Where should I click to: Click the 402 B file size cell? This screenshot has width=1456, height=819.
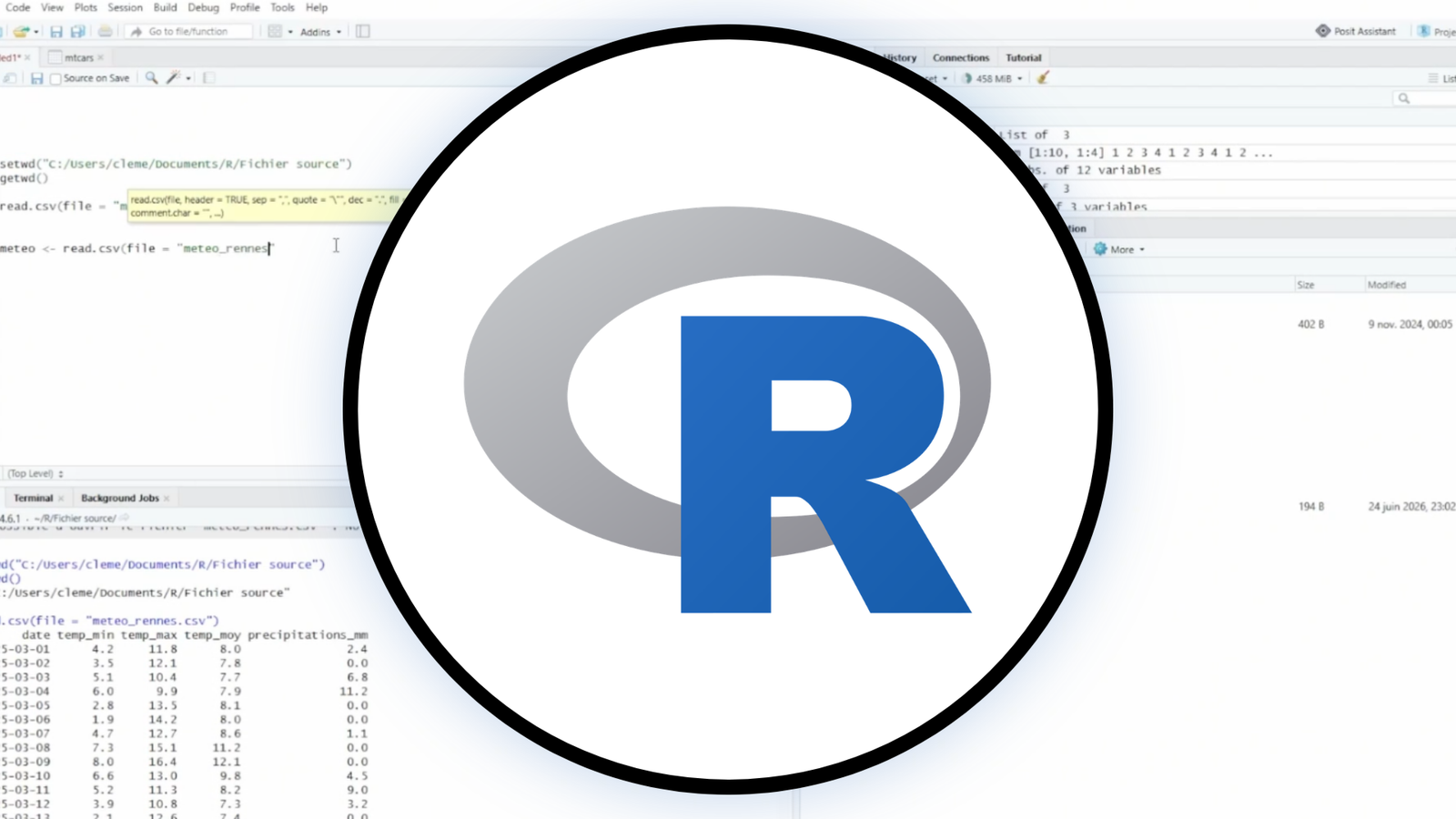[1310, 324]
